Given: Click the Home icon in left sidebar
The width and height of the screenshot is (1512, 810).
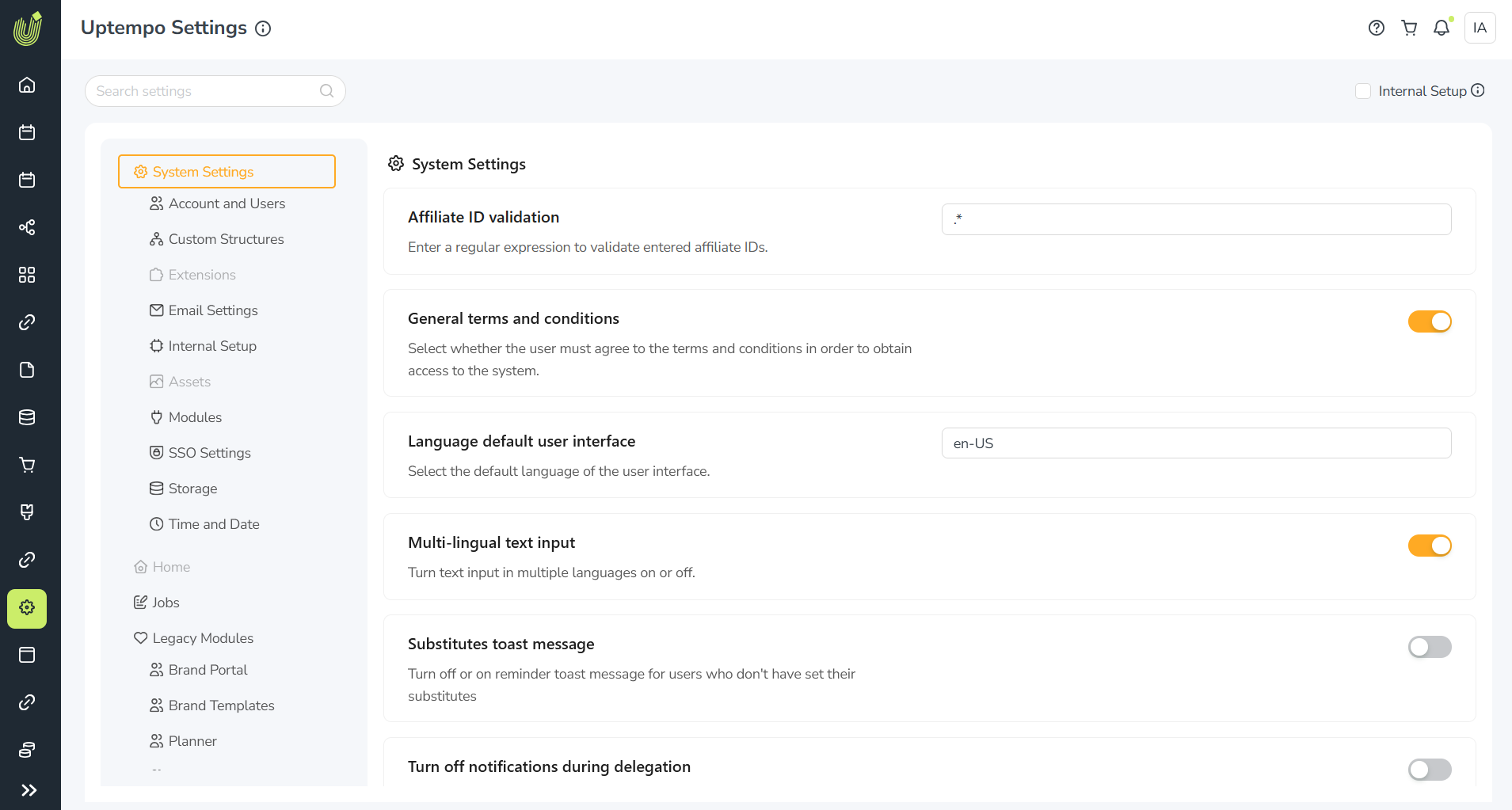Looking at the screenshot, I should tap(27, 85).
